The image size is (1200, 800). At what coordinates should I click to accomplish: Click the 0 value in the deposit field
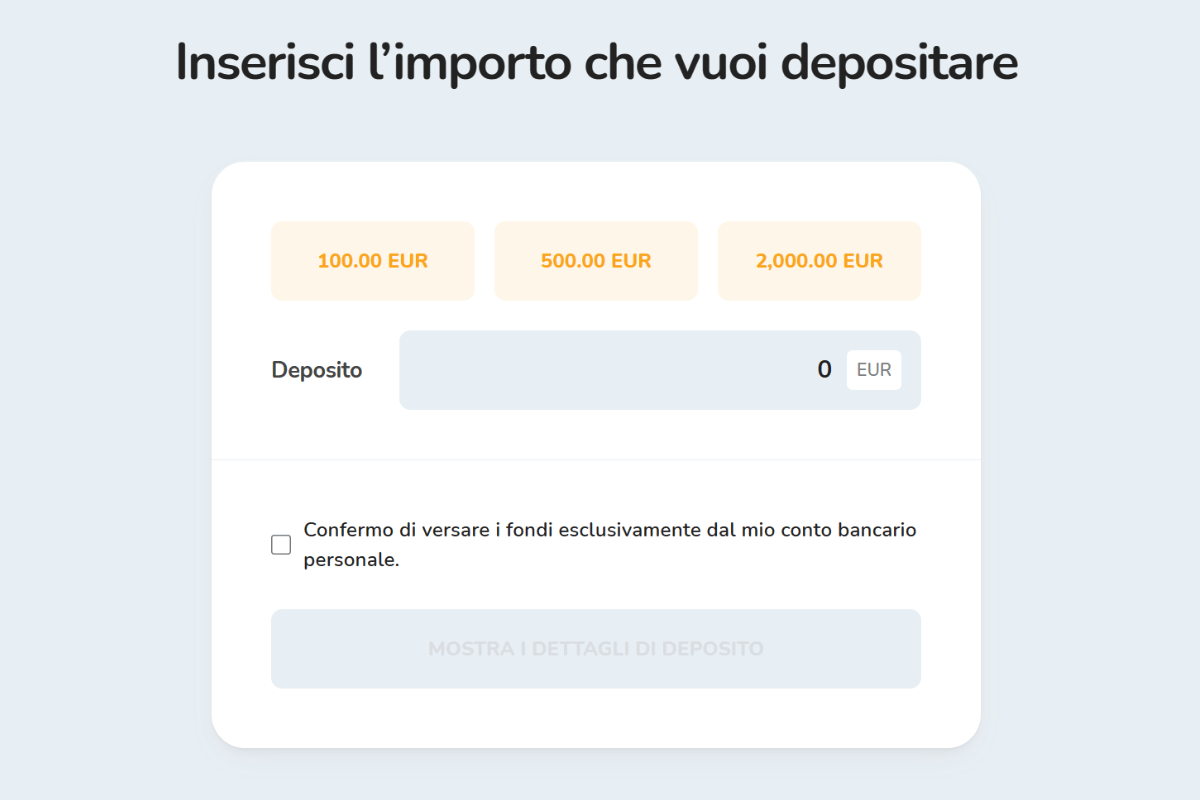click(x=823, y=369)
